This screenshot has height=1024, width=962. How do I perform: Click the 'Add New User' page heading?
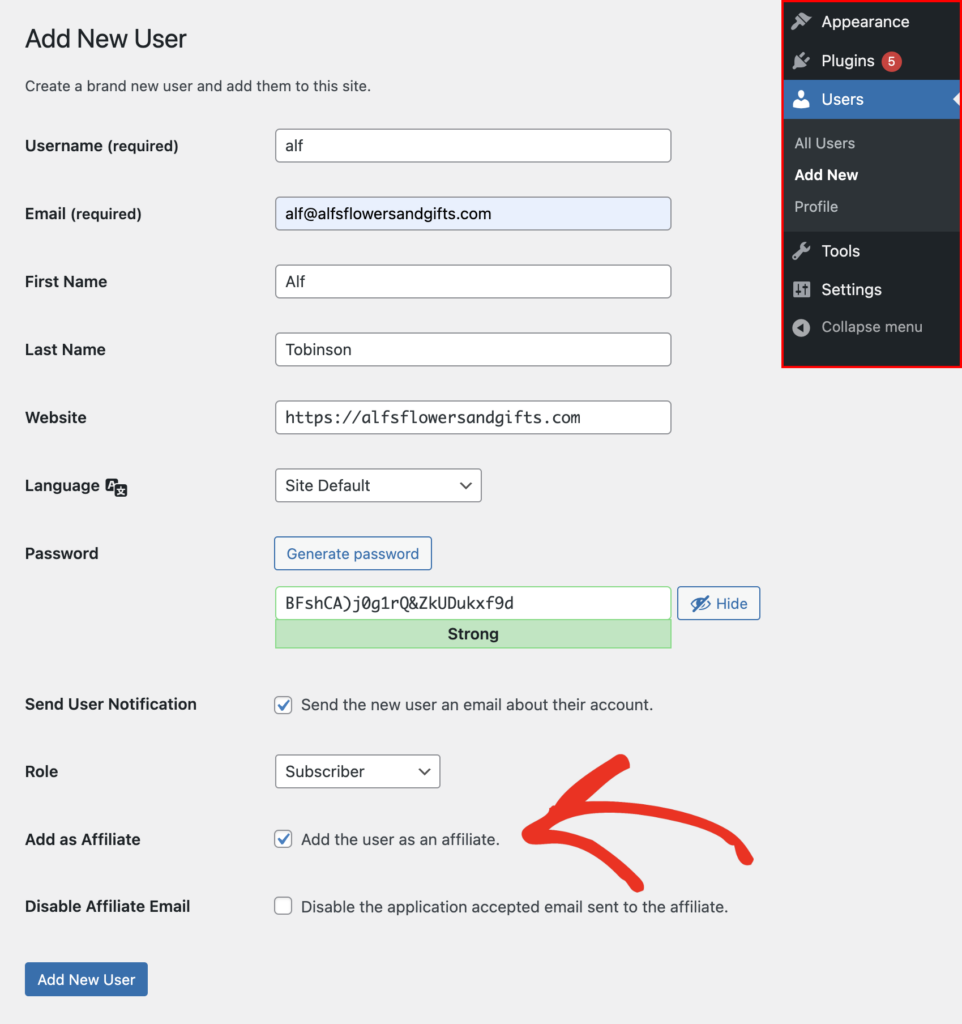pos(106,39)
